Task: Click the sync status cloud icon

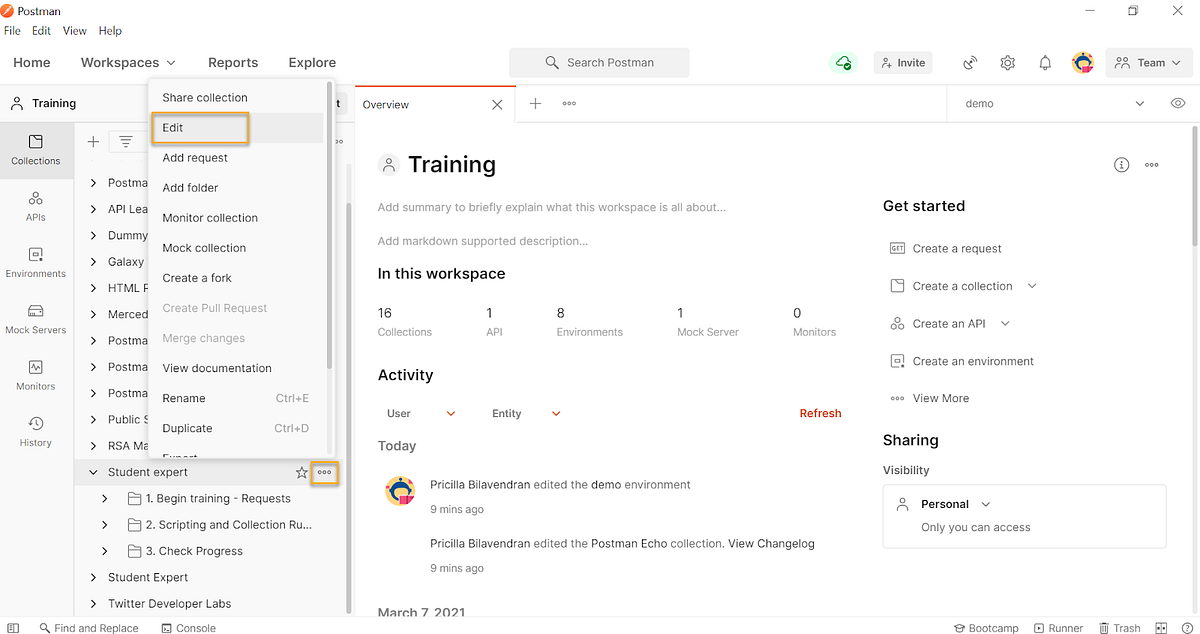Action: click(x=844, y=62)
